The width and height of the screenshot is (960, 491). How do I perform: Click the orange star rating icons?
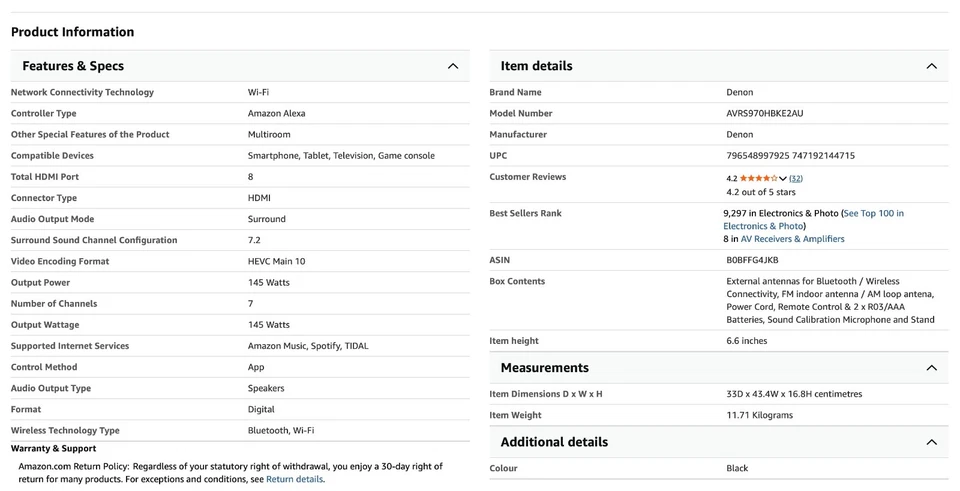coord(758,178)
